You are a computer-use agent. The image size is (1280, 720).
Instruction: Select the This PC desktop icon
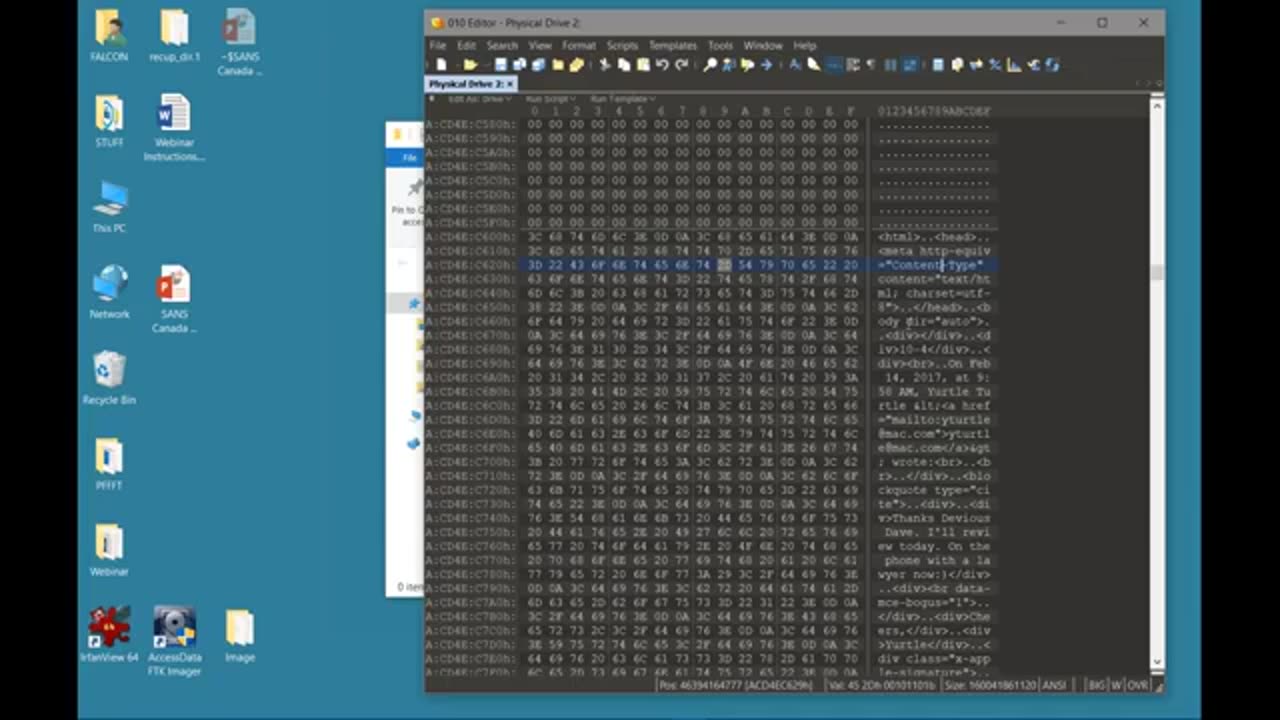coord(109,207)
